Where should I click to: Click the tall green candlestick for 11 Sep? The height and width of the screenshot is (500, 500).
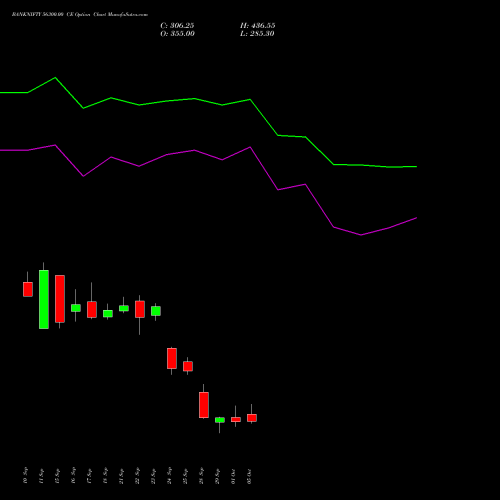[x=44, y=299]
